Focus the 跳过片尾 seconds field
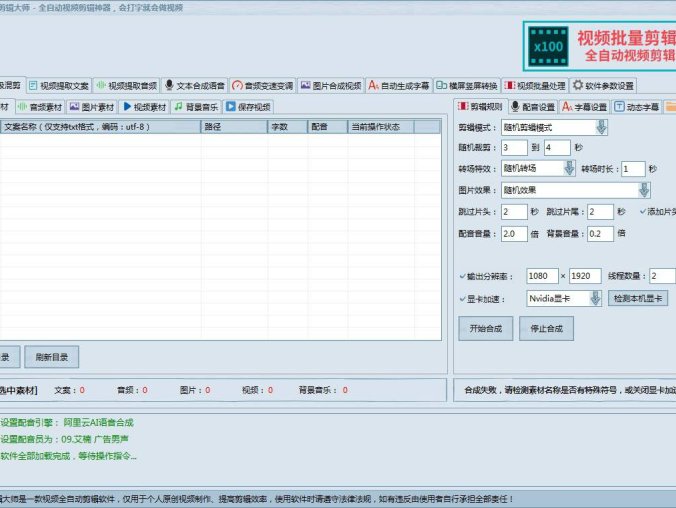This screenshot has width=676, height=508. click(x=600, y=212)
